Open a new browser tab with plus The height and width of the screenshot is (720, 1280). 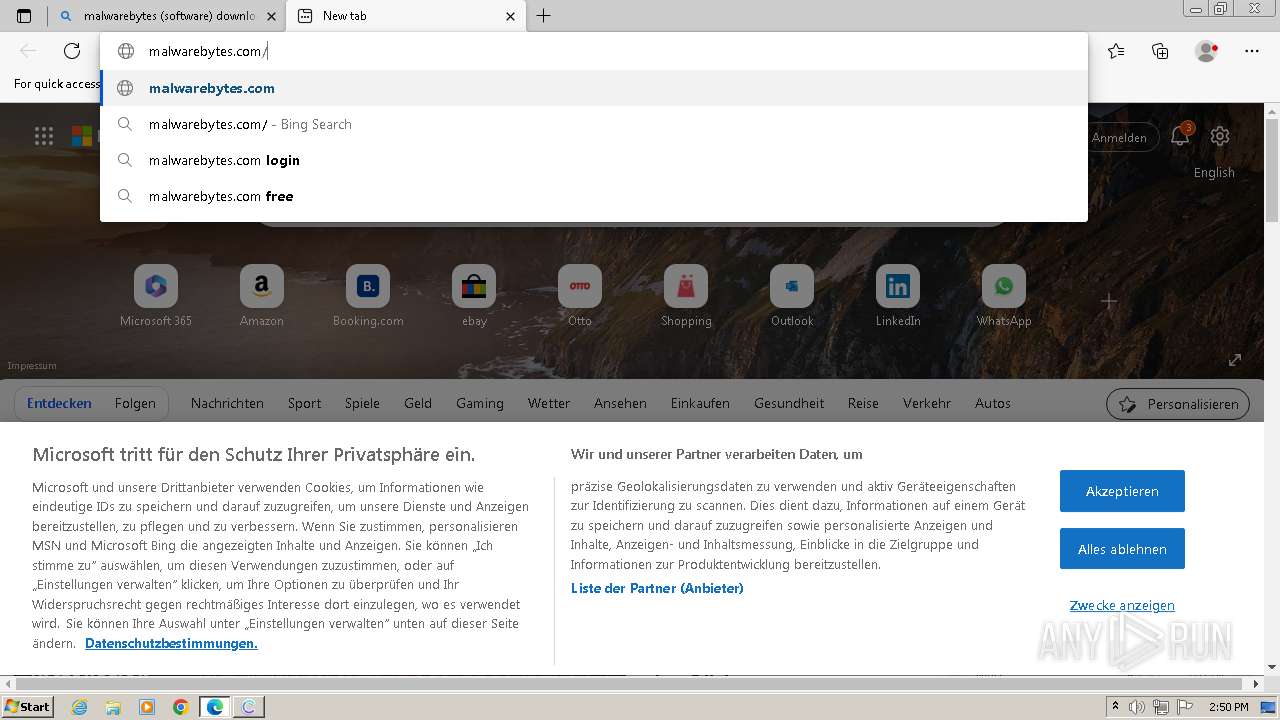coord(544,16)
